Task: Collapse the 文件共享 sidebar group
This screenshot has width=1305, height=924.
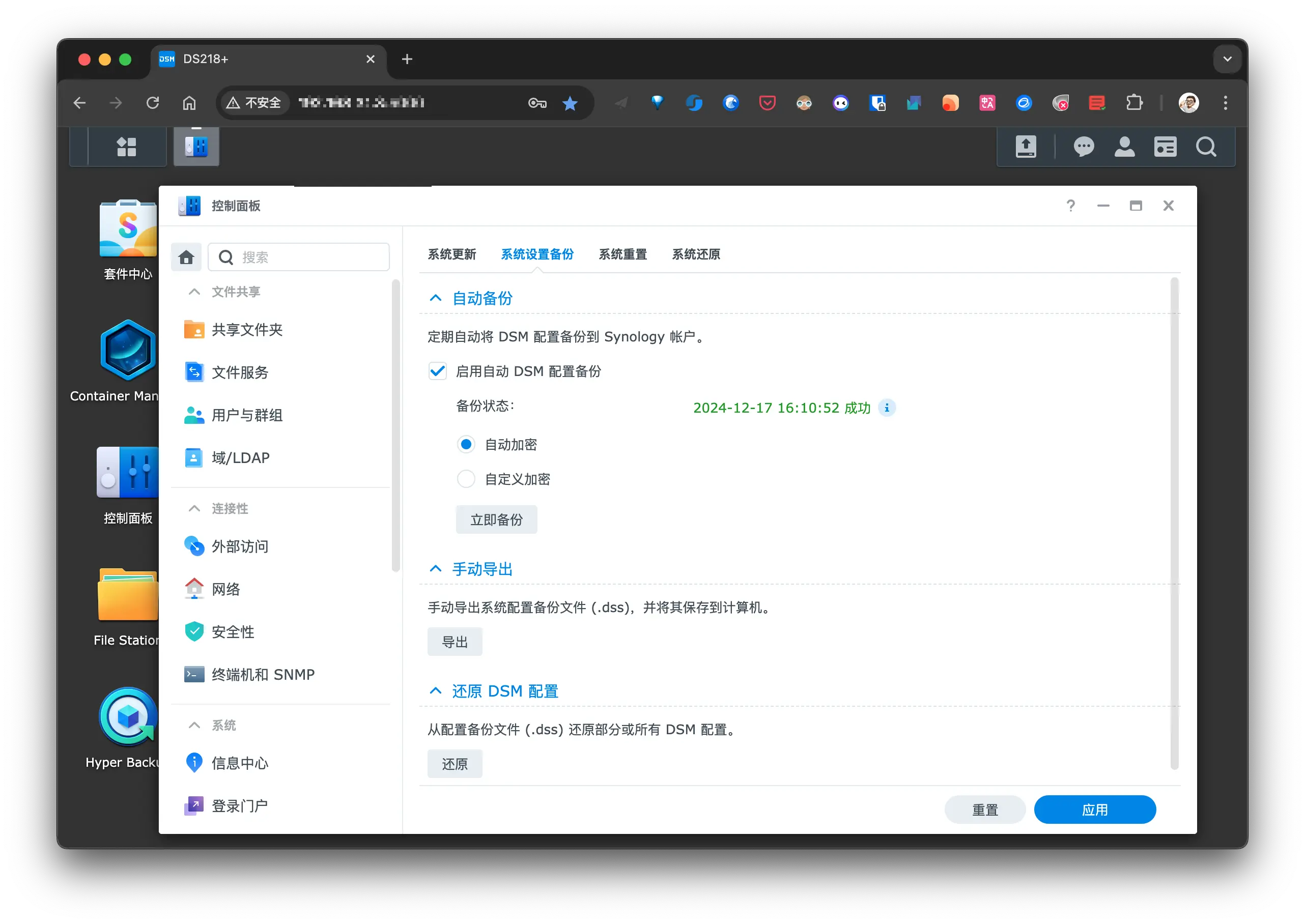Action: [x=194, y=292]
